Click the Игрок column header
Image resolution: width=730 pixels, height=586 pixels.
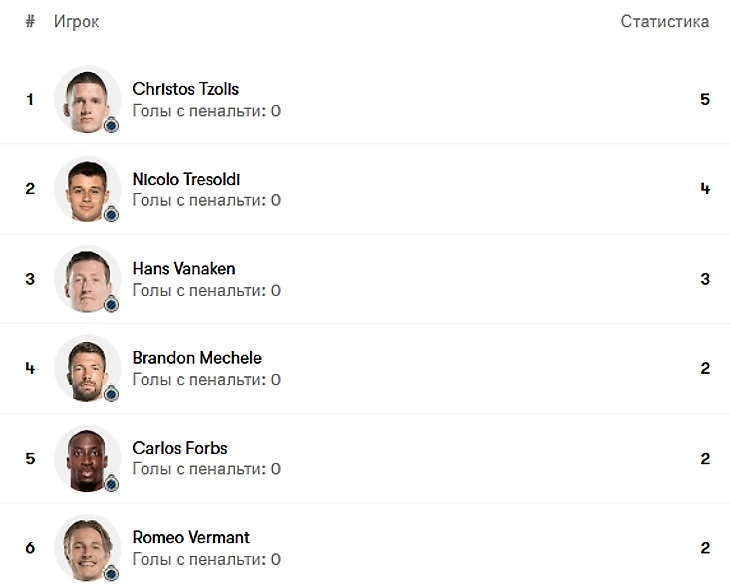tap(76, 21)
